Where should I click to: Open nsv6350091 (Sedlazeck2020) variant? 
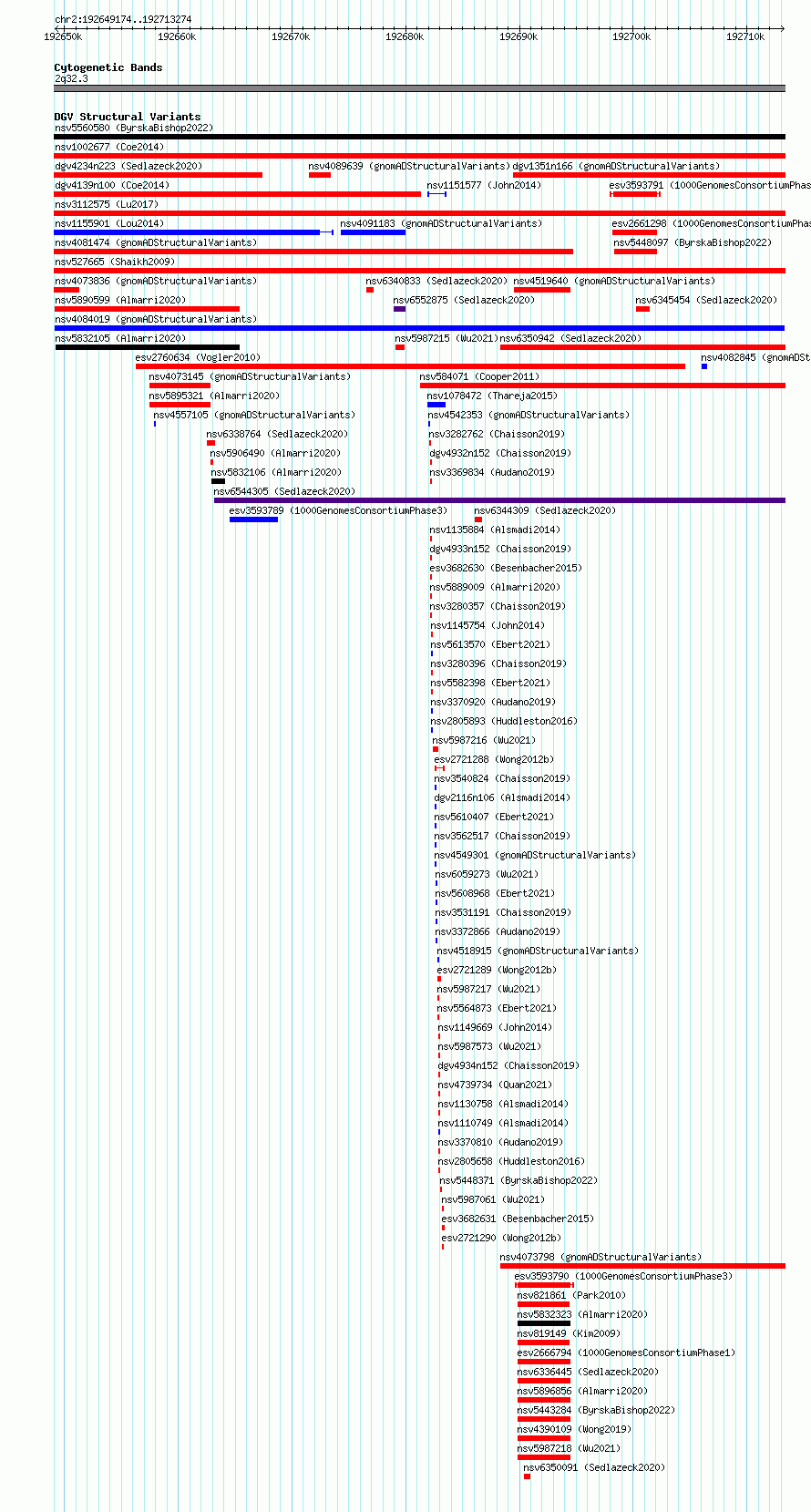pyautogui.click(x=594, y=1468)
